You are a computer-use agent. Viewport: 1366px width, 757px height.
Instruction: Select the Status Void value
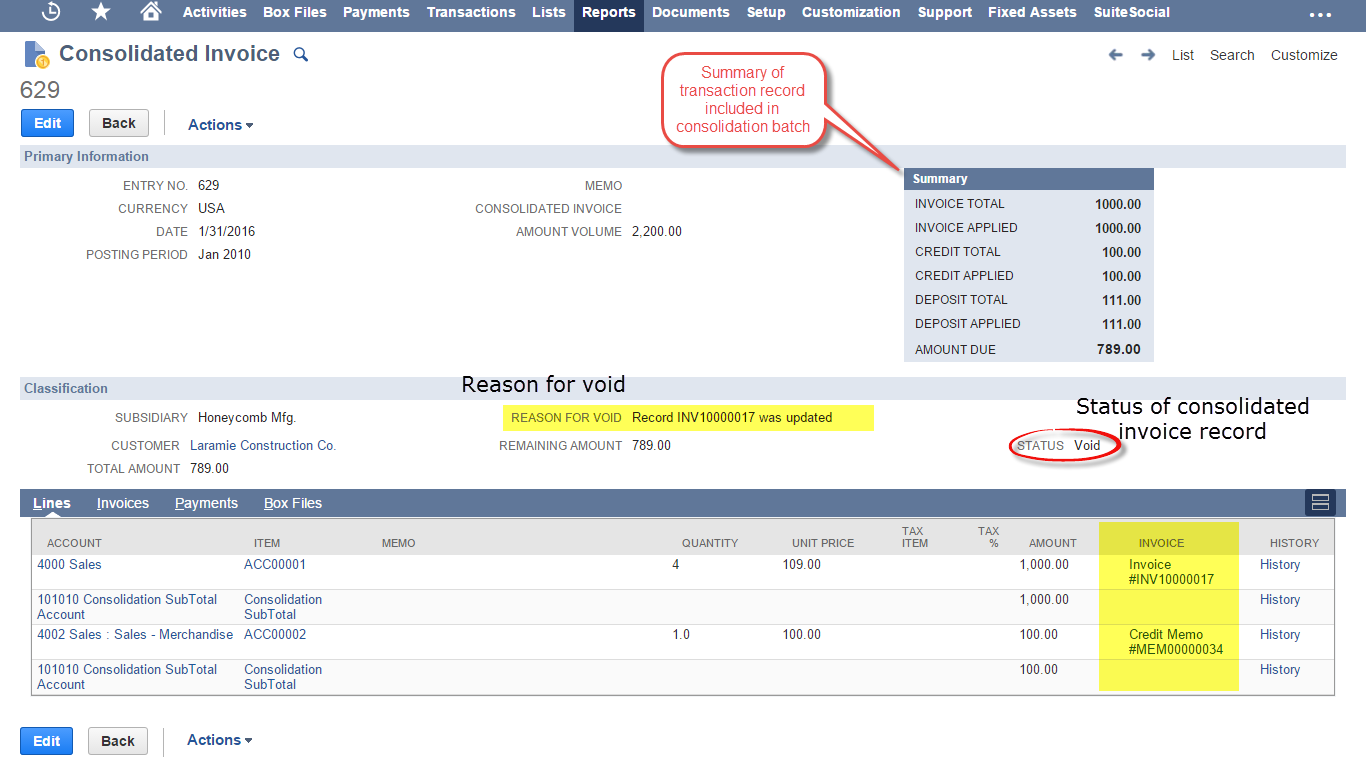(x=1087, y=446)
